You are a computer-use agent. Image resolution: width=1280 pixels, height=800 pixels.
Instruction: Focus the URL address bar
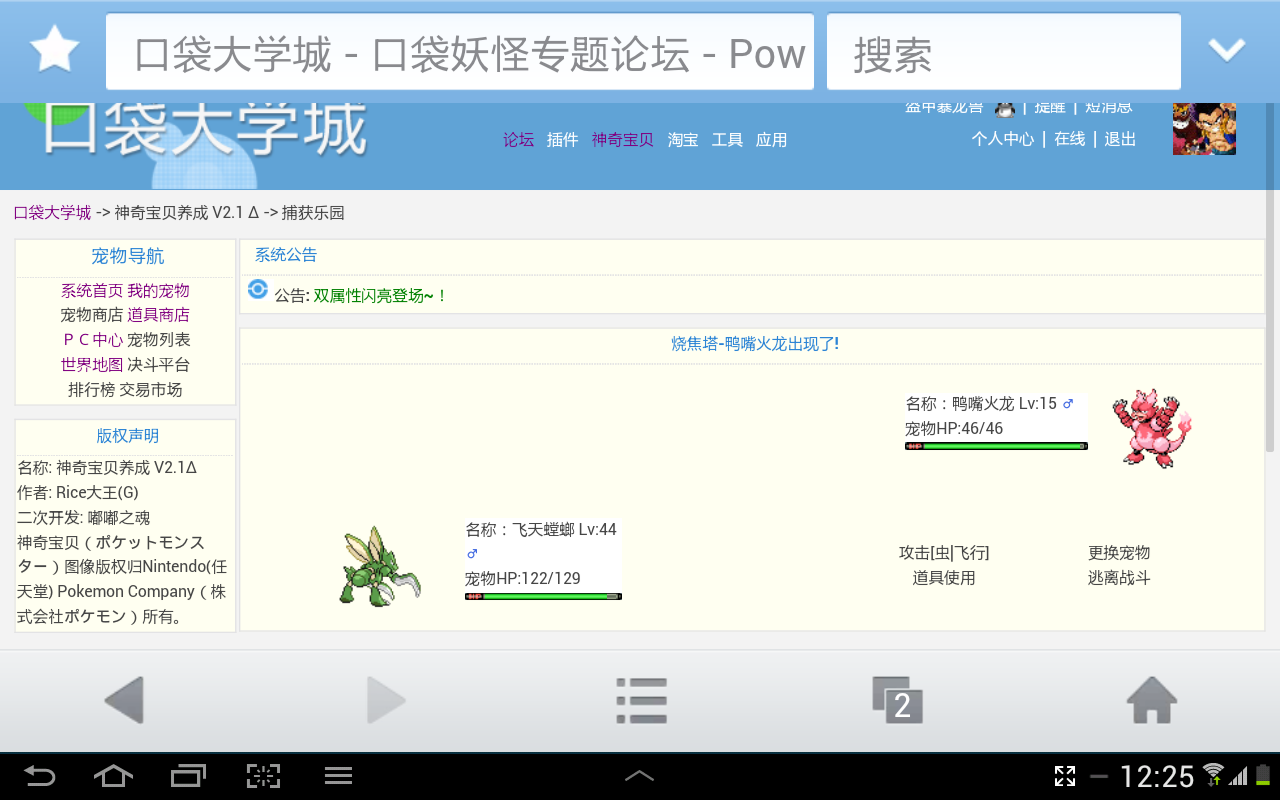click(460, 53)
